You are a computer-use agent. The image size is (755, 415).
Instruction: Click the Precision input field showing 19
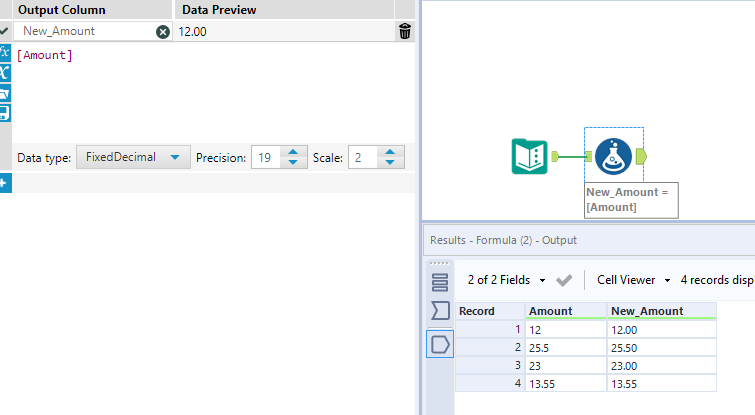click(266, 157)
